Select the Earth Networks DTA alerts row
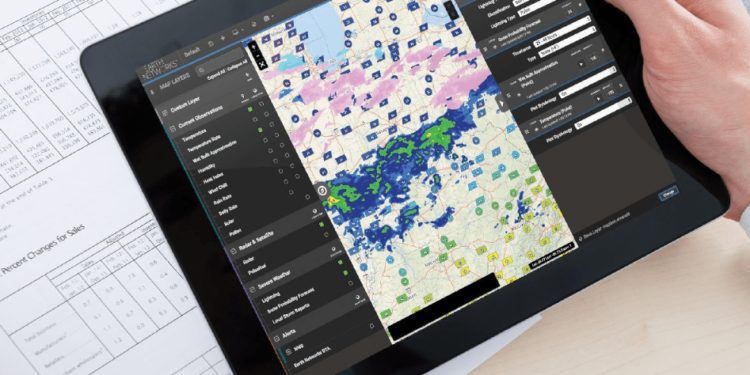This screenshot has width=750, height=375. click(312, 356)
